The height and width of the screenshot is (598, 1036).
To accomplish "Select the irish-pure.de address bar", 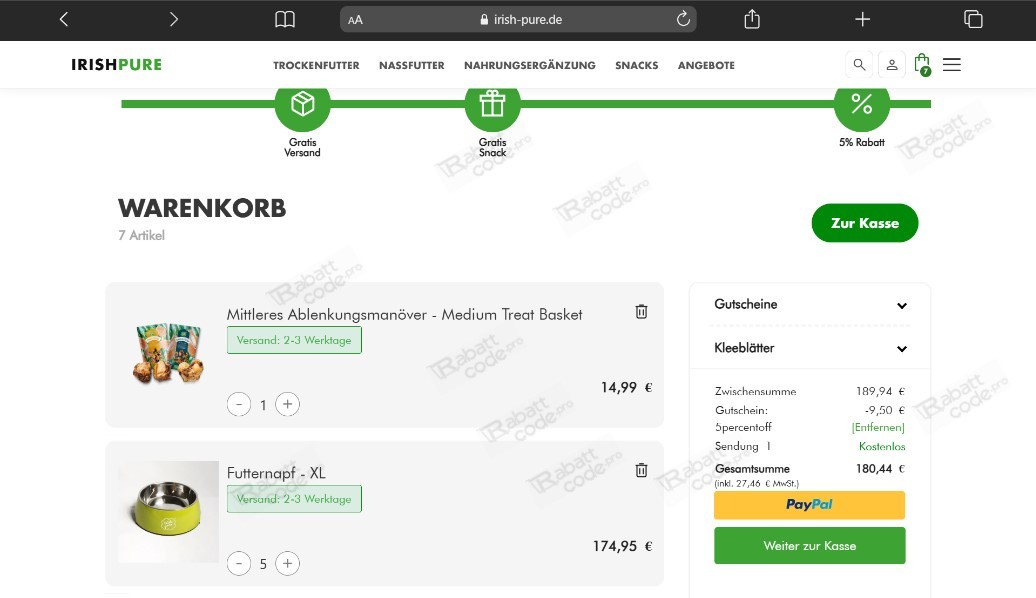I will tap(518, 19).
